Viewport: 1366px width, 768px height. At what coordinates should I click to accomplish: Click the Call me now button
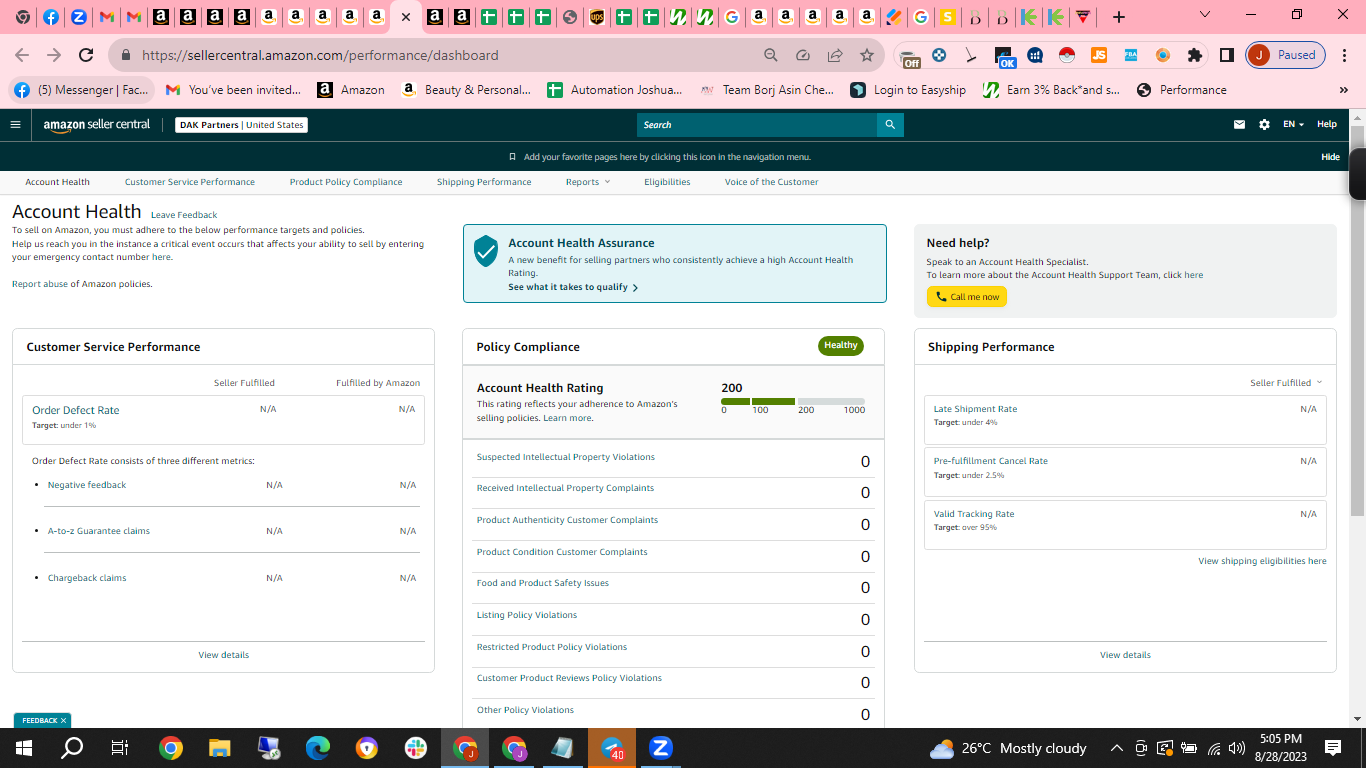[x=967, y=297]
